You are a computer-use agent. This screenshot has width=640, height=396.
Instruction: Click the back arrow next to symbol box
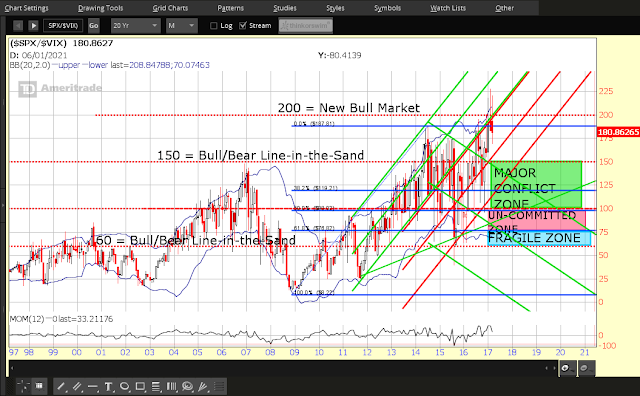tap(18, 26)
